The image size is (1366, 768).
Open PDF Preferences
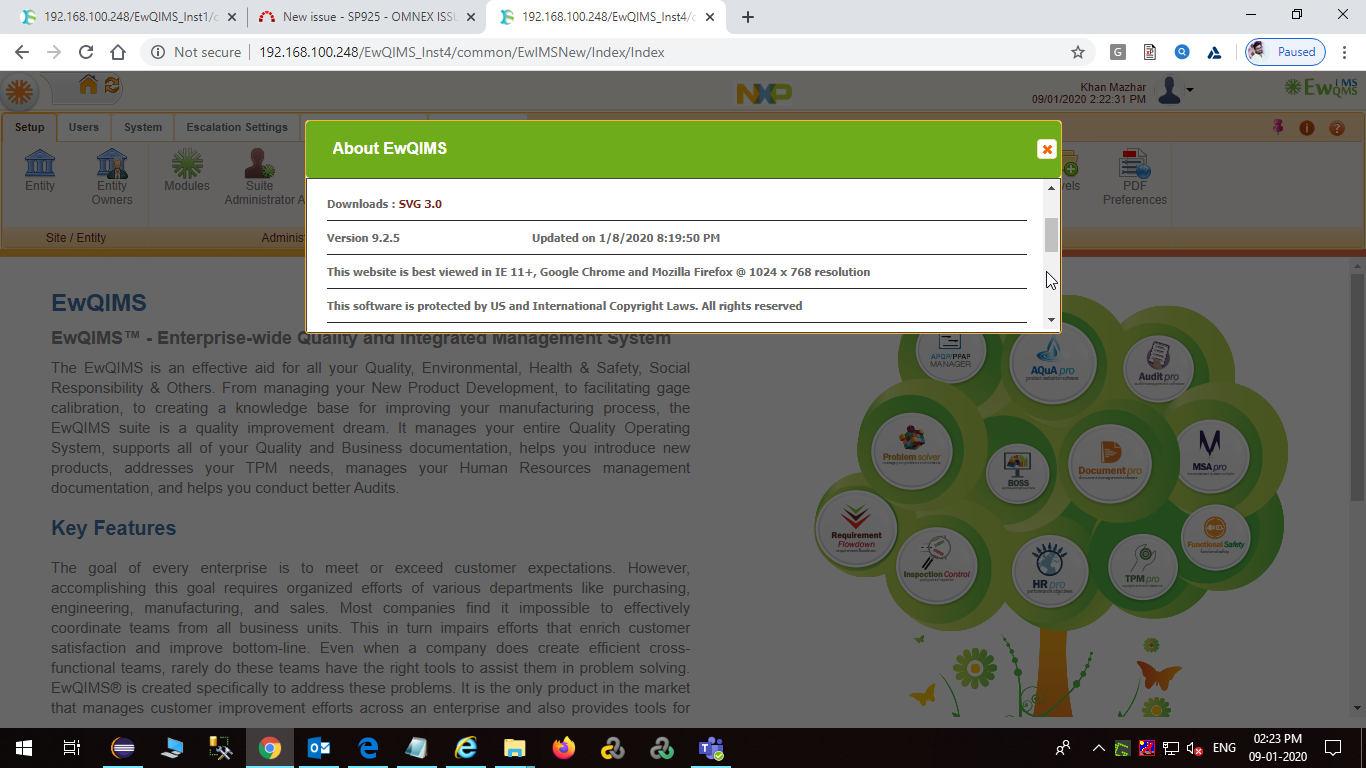(x=1135, y=177)
